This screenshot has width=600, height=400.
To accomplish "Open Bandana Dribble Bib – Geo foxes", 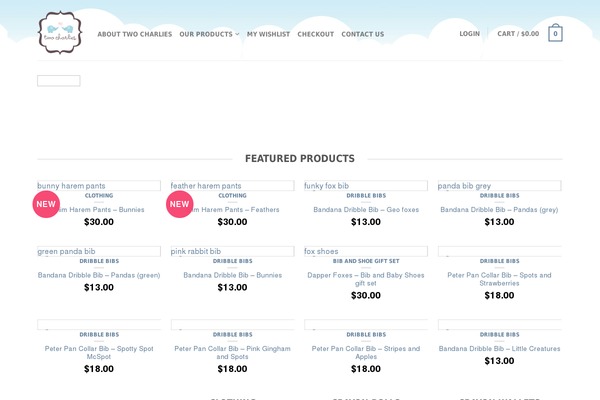I will click(366, 210).
